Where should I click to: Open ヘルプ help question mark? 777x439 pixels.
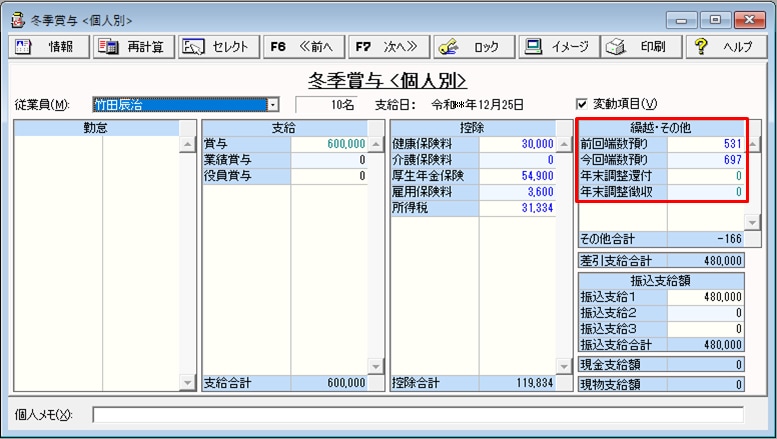[701, 47]
